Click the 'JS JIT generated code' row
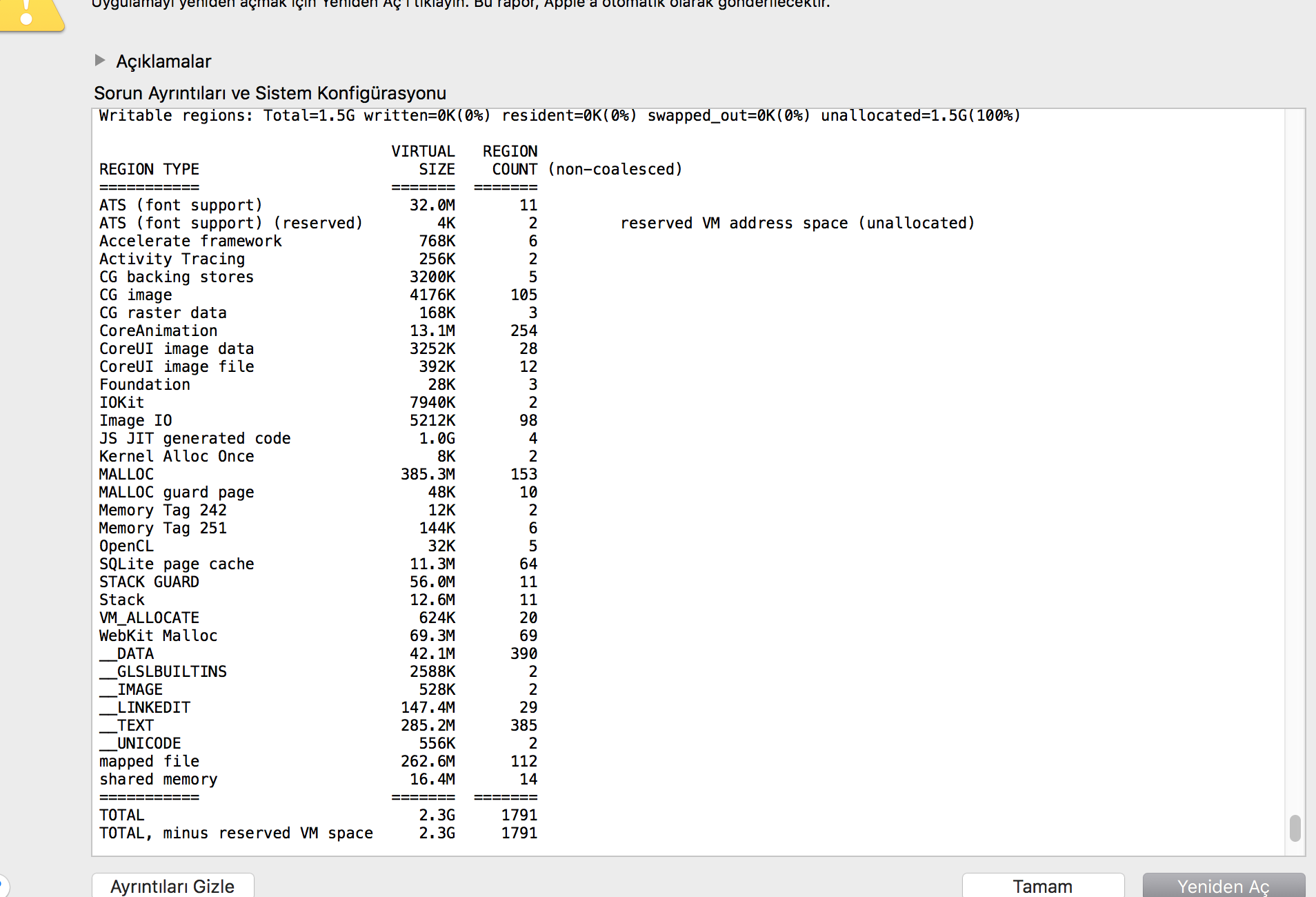The height and width of the screenshot is (897, 1316). [x=318, y=438]
